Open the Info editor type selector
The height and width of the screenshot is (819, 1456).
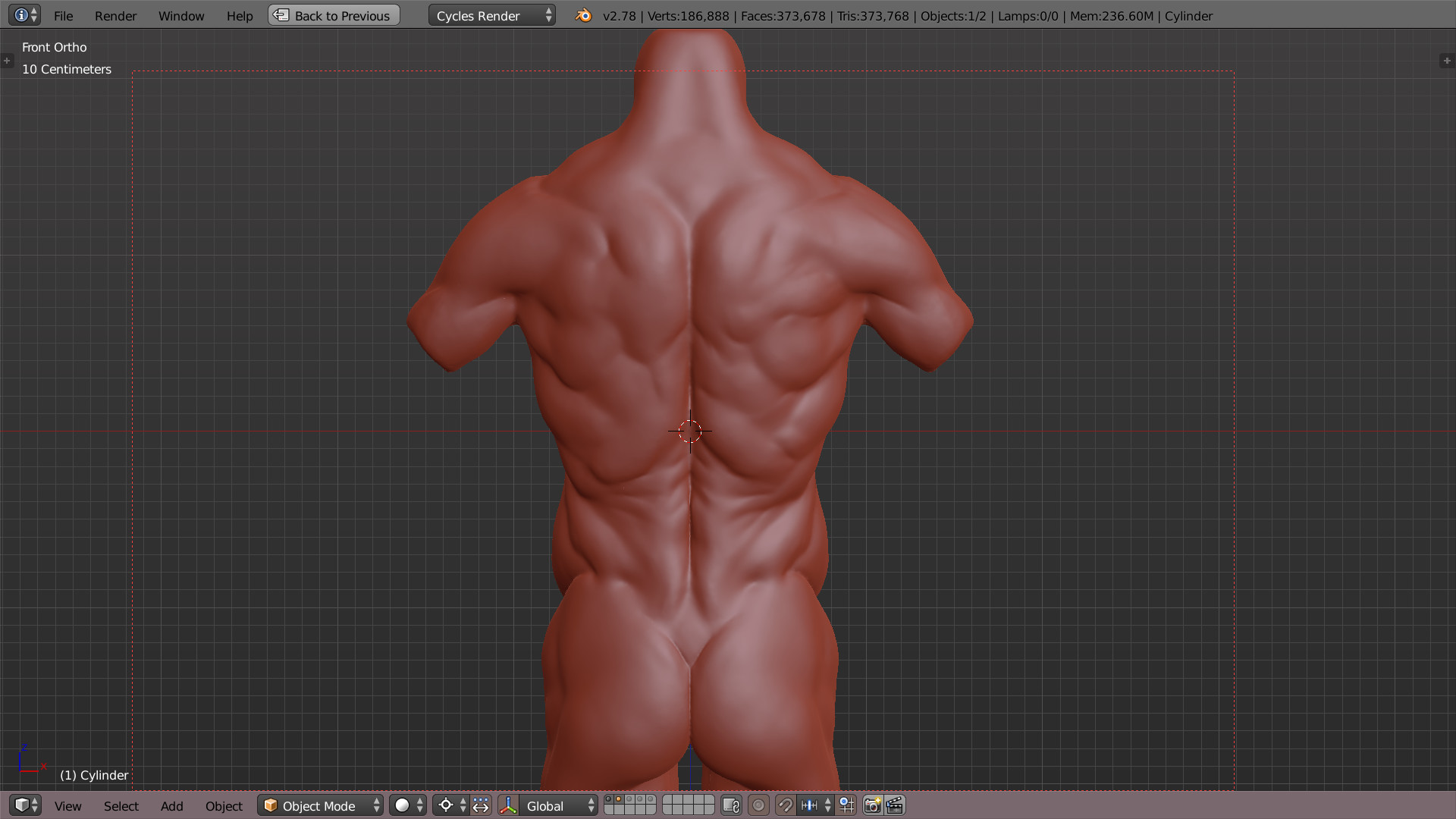tap(24, 15)
